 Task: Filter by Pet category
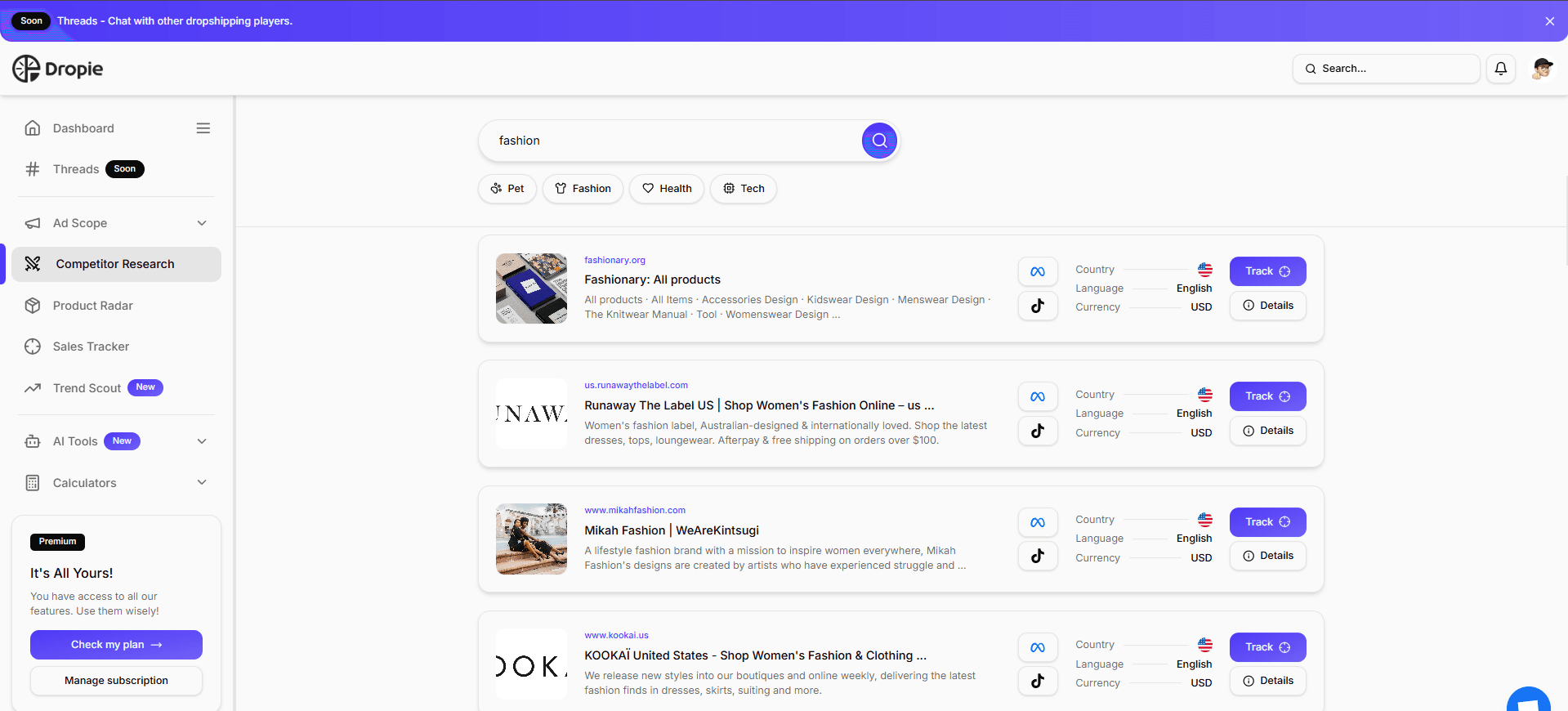507,189
